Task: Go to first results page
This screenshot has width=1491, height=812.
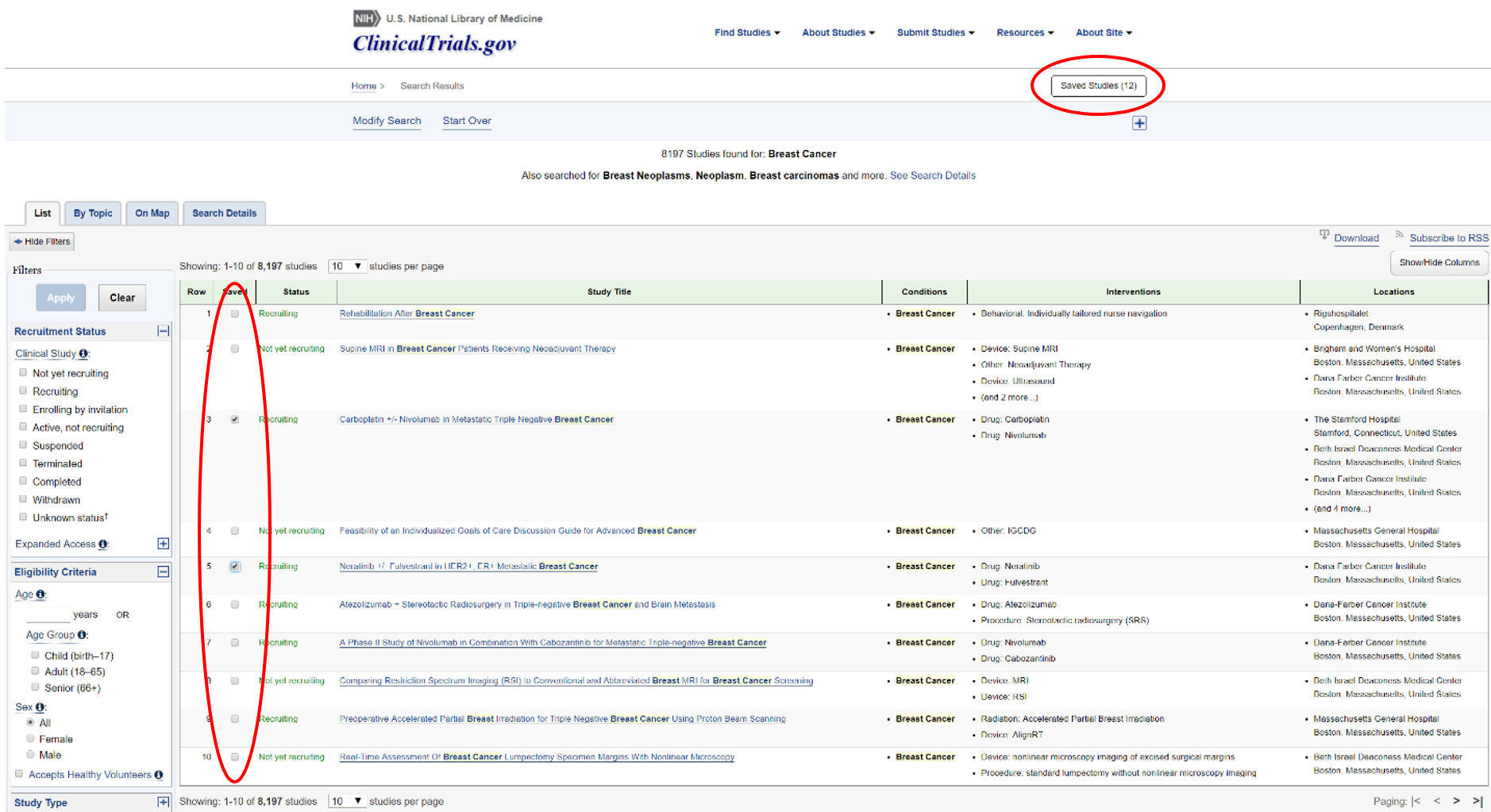Action: 1416,801
